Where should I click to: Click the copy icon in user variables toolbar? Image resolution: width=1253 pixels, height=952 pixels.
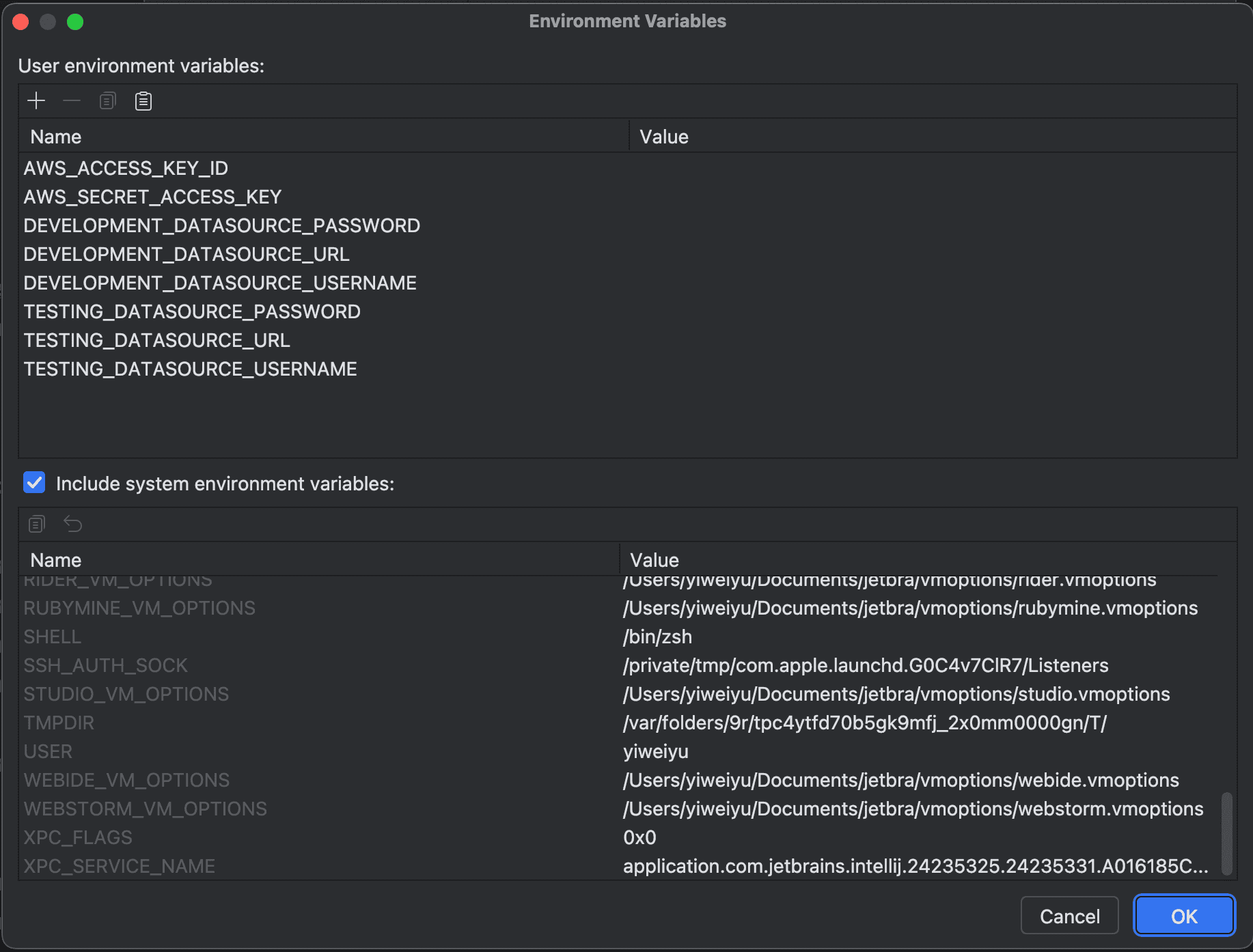(107, 101)
